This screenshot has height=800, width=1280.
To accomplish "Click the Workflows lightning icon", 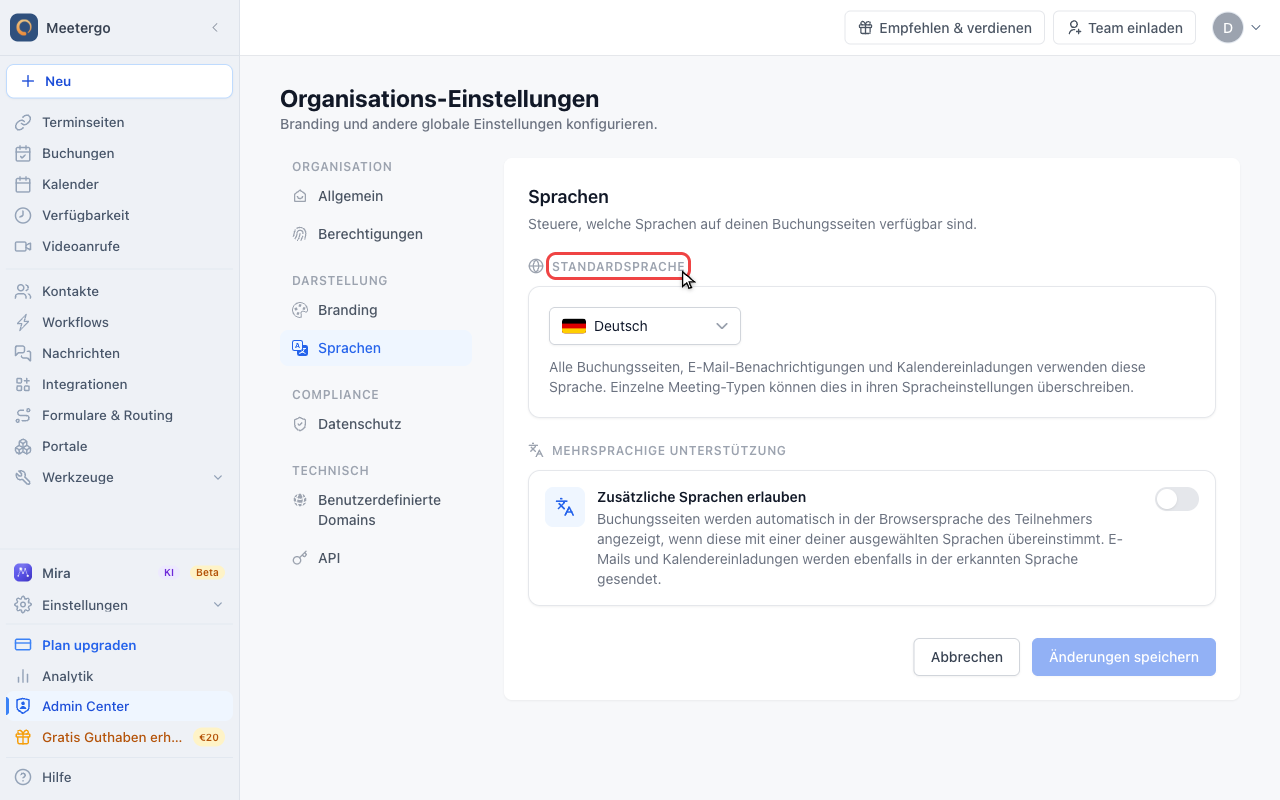I will pos(23,322).
